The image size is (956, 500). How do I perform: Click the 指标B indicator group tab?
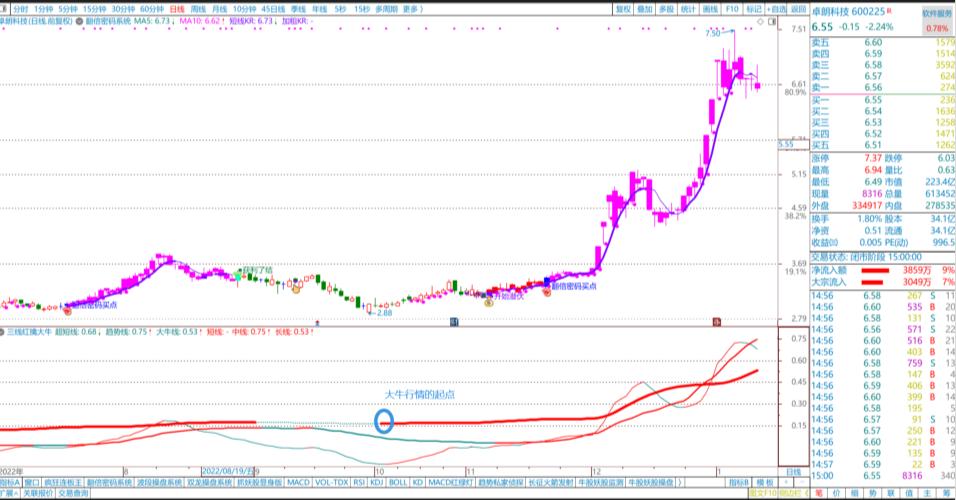(738, 482)
